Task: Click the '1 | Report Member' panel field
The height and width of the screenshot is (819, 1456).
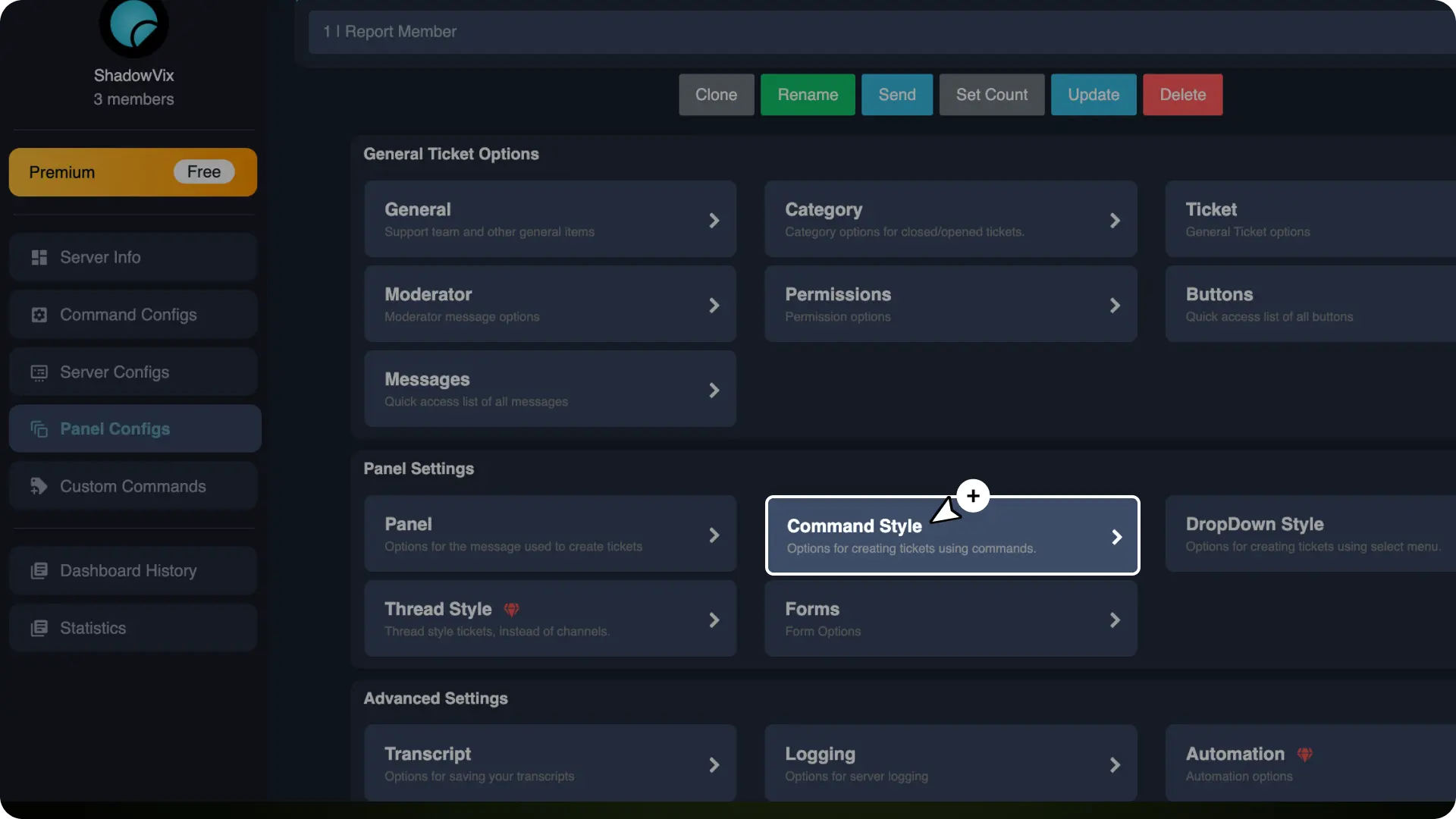Action: click(882, 32)
